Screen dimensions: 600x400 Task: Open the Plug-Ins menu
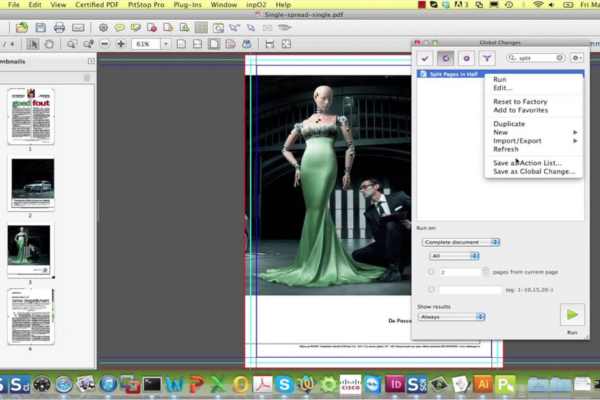pyautogui.click(x=187, y=5)
